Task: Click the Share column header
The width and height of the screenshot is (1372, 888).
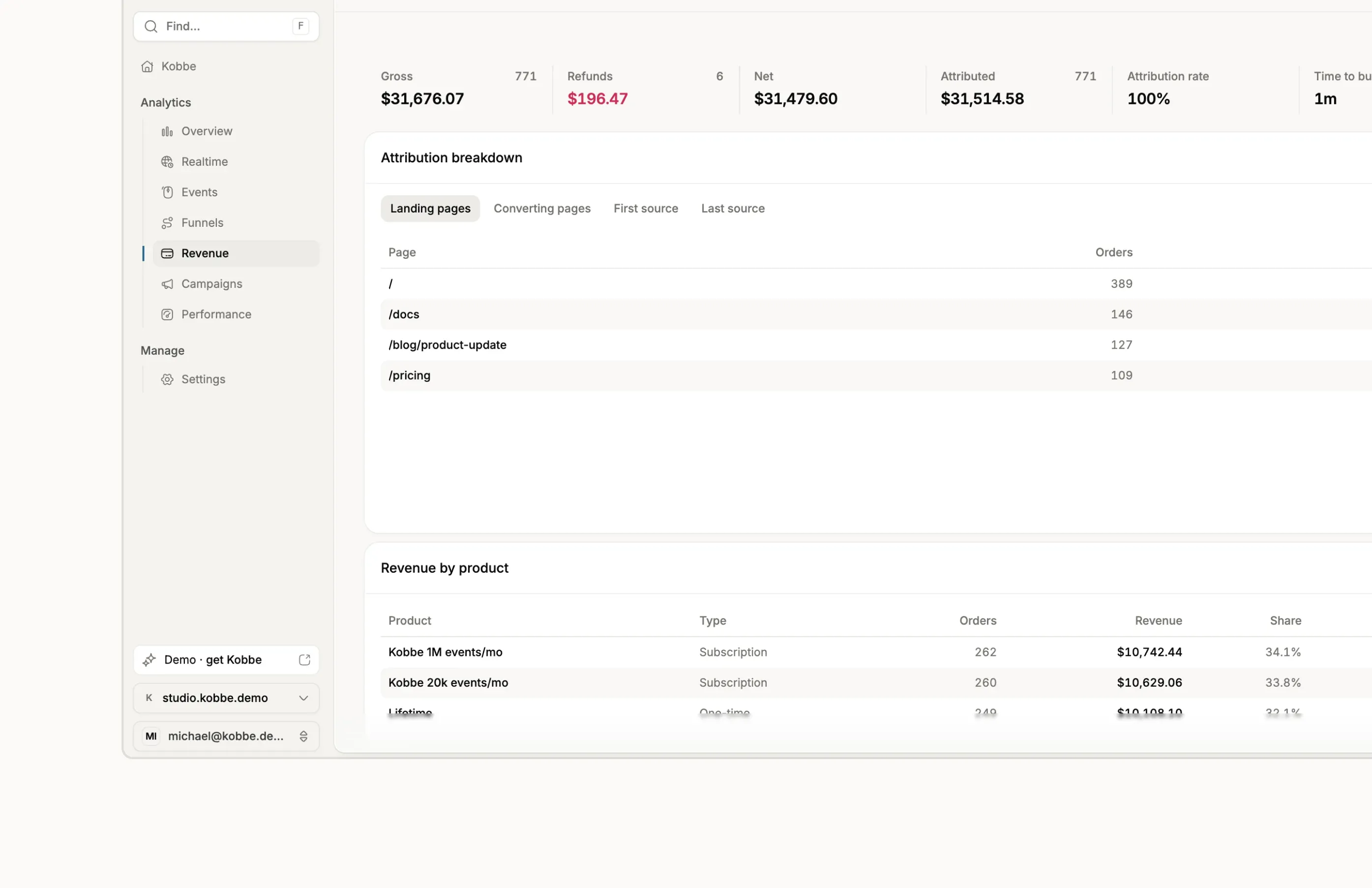Action: tap(1285, 621)
